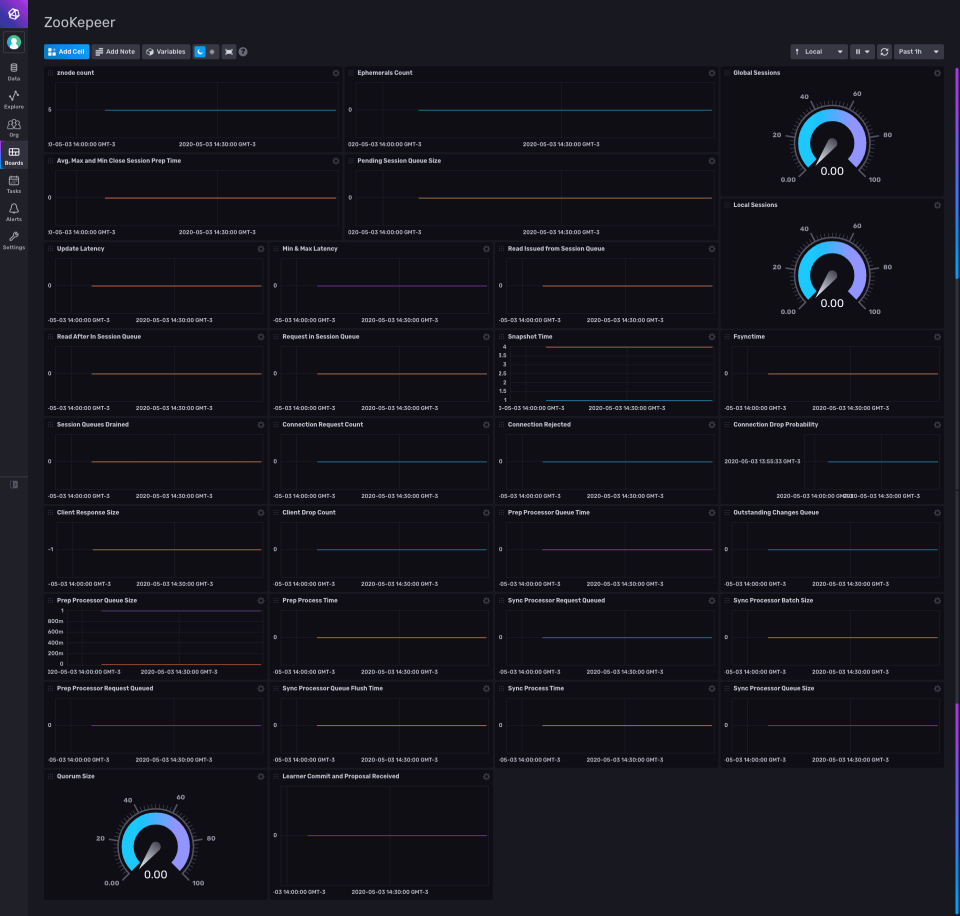960x916 pixels.
Task: Open the user account avatar
Action: [14, 42]
